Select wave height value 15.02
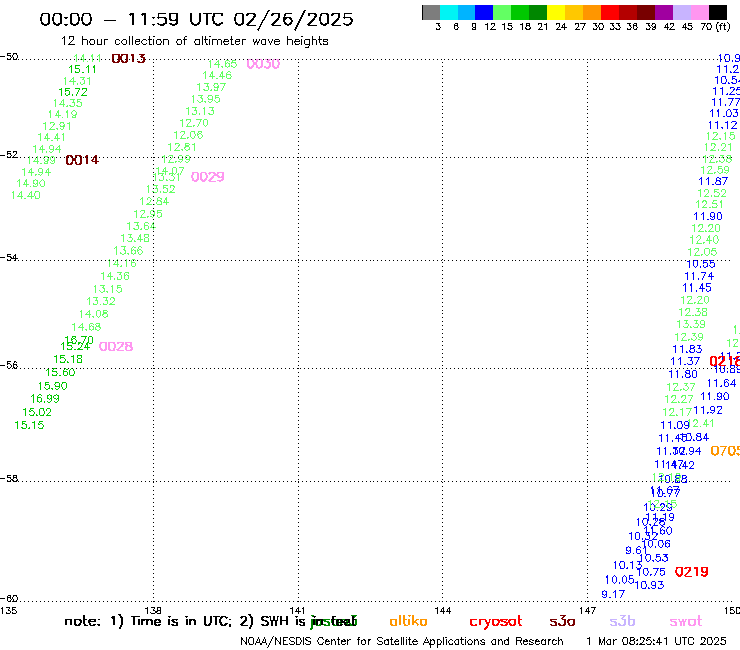The height and width of the screenshot is (650, 740). click(37, 412)
